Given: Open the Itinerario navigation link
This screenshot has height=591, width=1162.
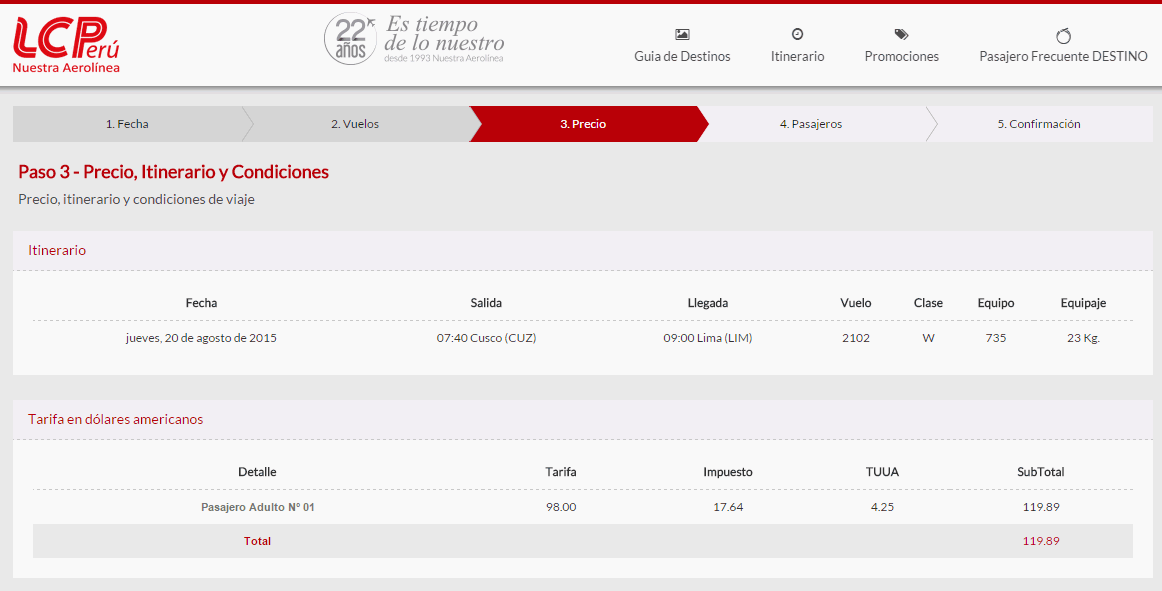Looking at the screenshot, I should click(797, 57).
